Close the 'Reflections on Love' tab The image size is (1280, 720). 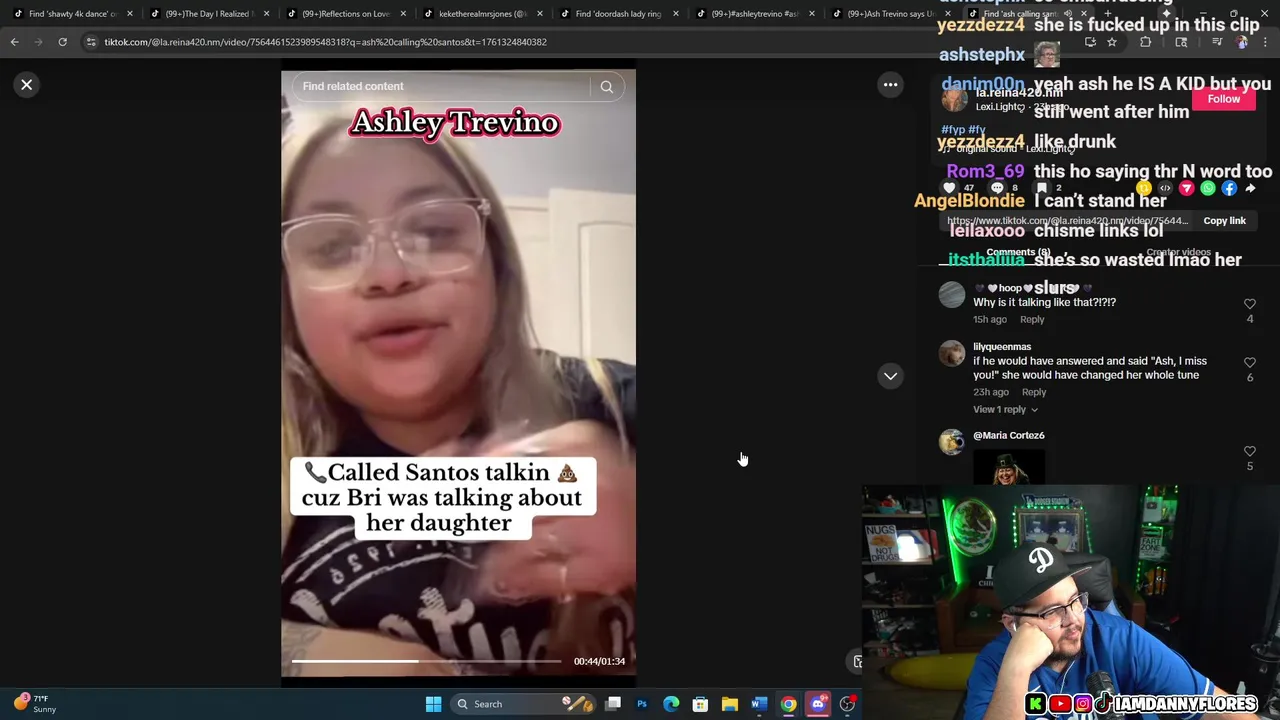[x=403, y=14]
